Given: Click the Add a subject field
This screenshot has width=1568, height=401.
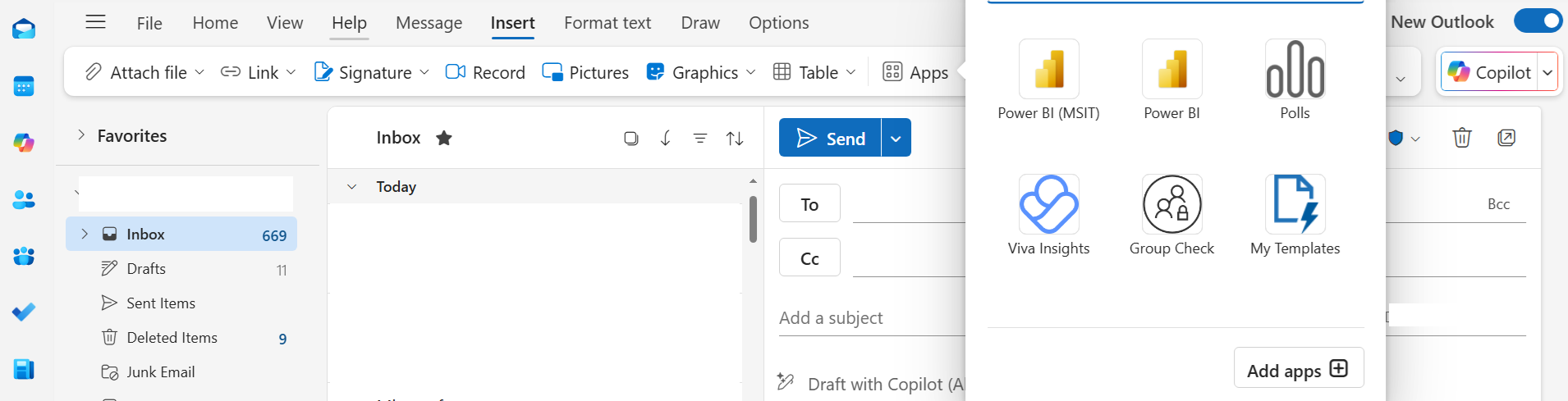Looking at the screenshot, I should (x=870, y=318).
